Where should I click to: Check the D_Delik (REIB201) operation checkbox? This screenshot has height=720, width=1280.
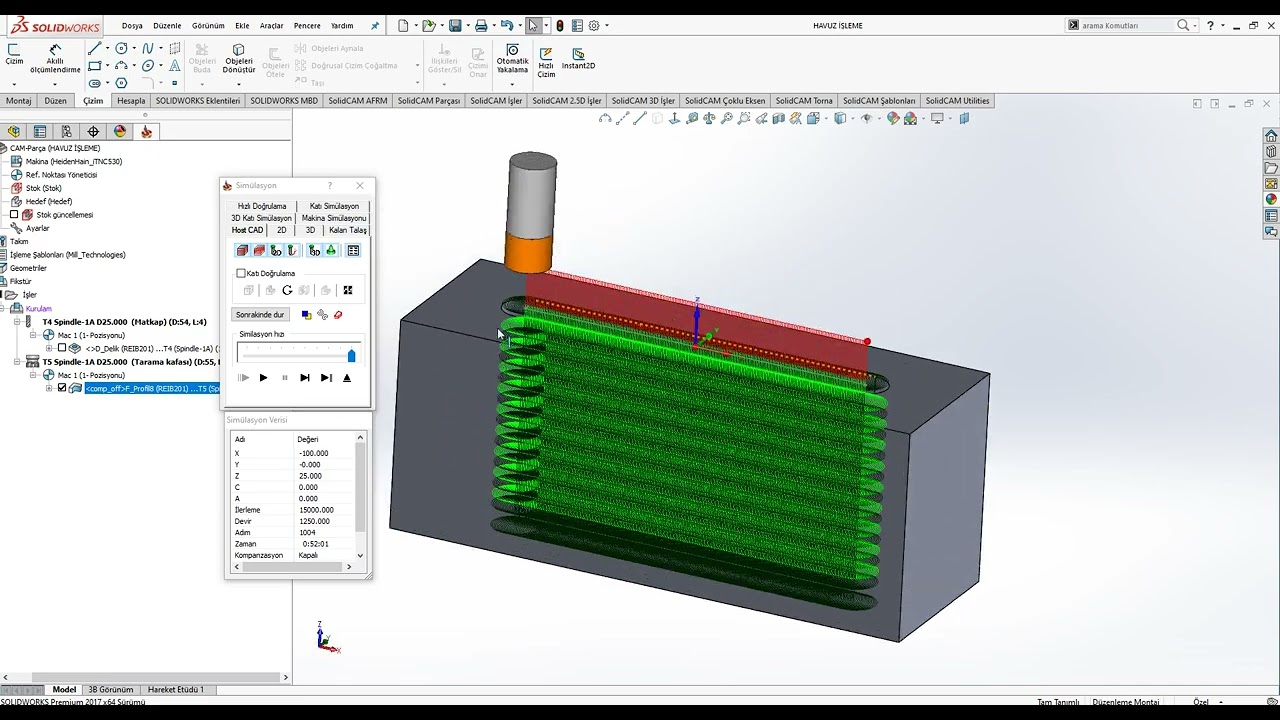[62, 348]
